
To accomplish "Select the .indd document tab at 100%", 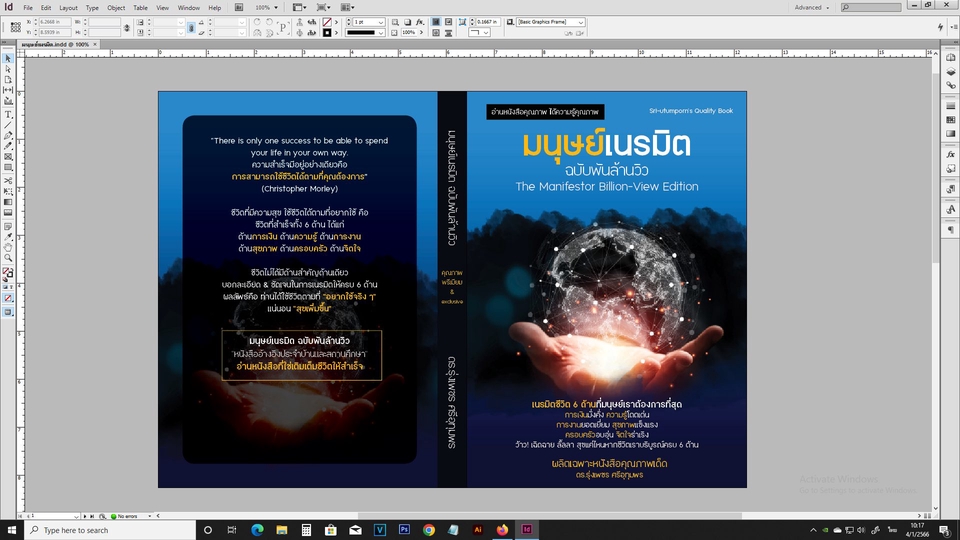I will point(56,44).
